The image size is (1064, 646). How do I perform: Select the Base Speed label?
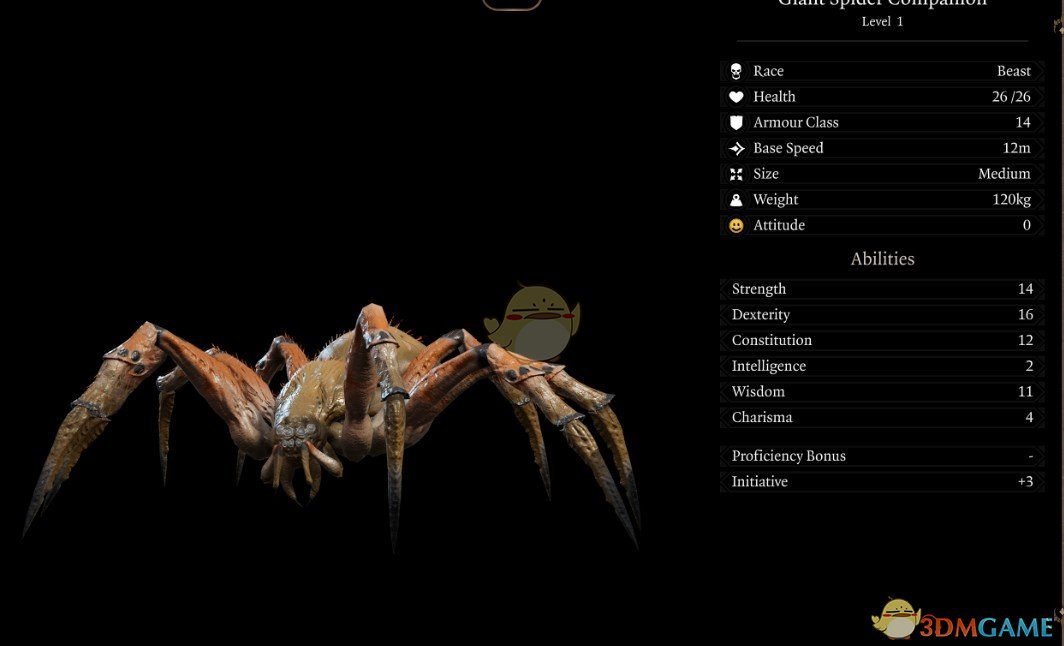click(788, 149)
